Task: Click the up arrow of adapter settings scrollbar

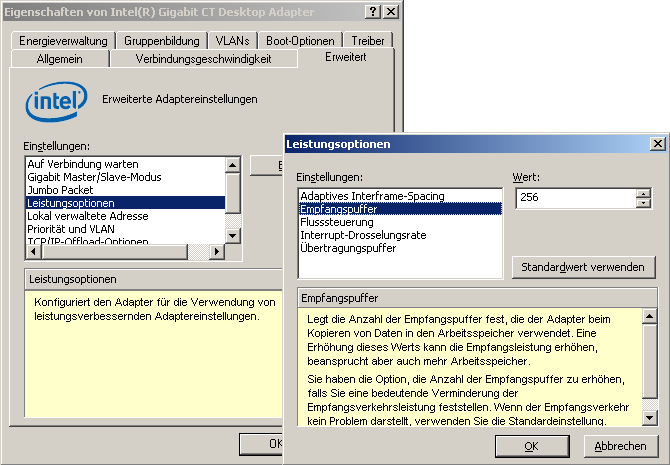Action: pos(232,165)
